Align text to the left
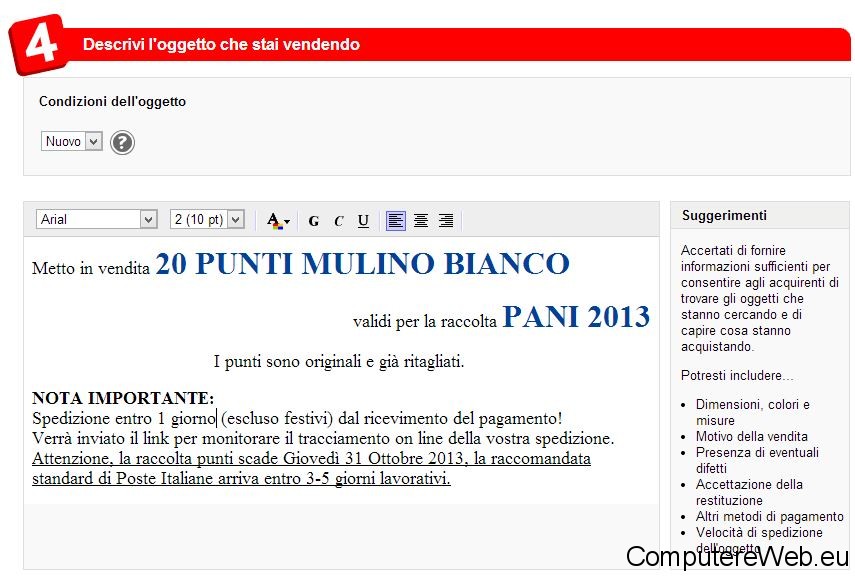This screenshot has height=576, width=855. click(x=396, y=221)
